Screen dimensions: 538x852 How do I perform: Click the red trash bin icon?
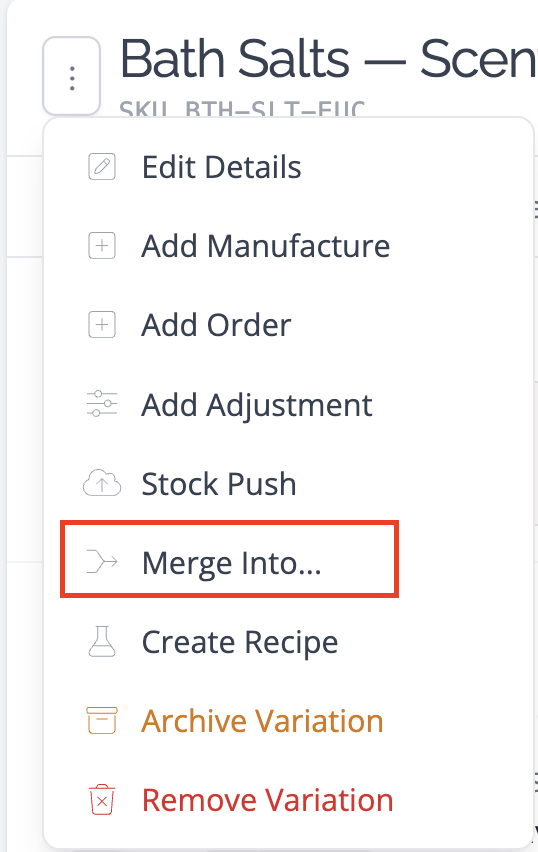pyautogui.click(x=102, y=799)
